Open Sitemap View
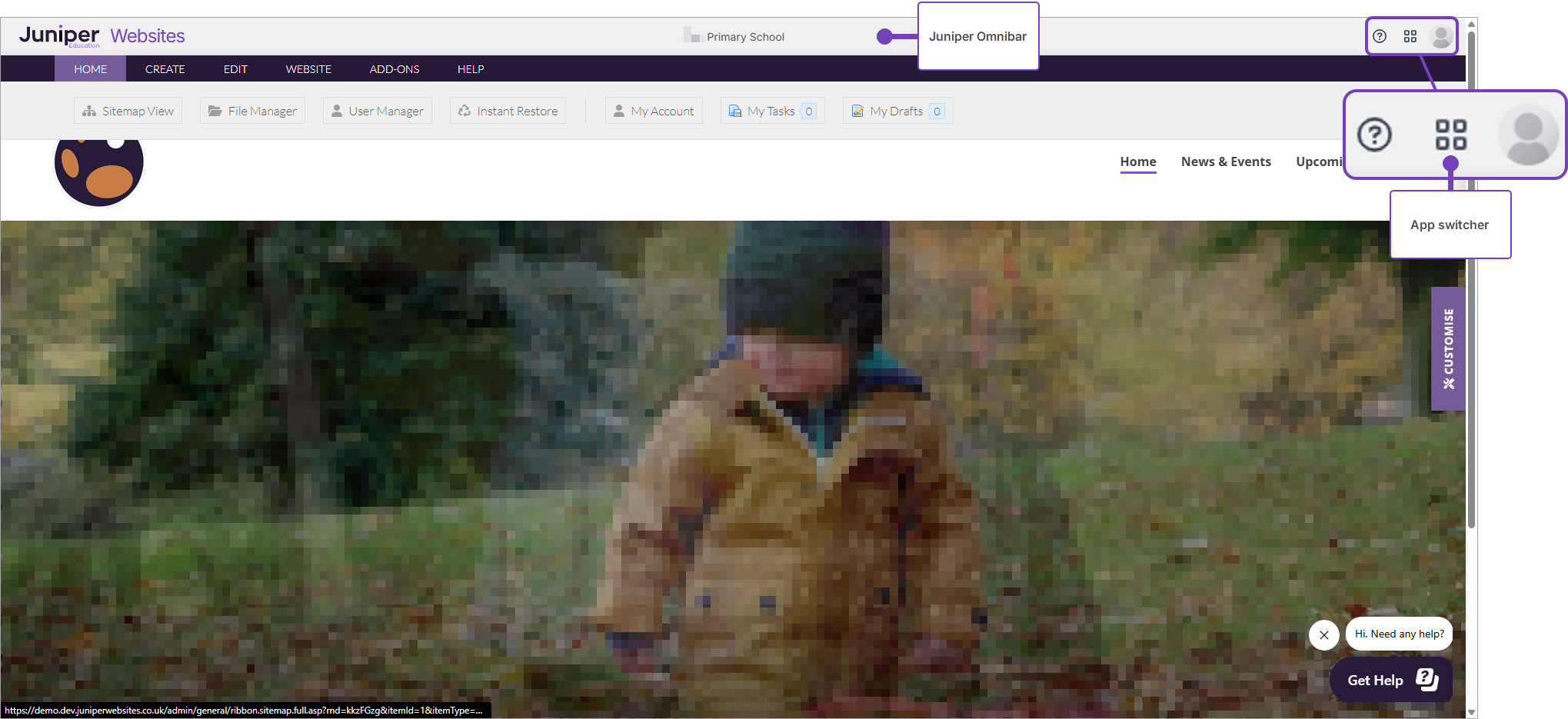Screen dimensions: 1568x719 [x=128, y=111]
